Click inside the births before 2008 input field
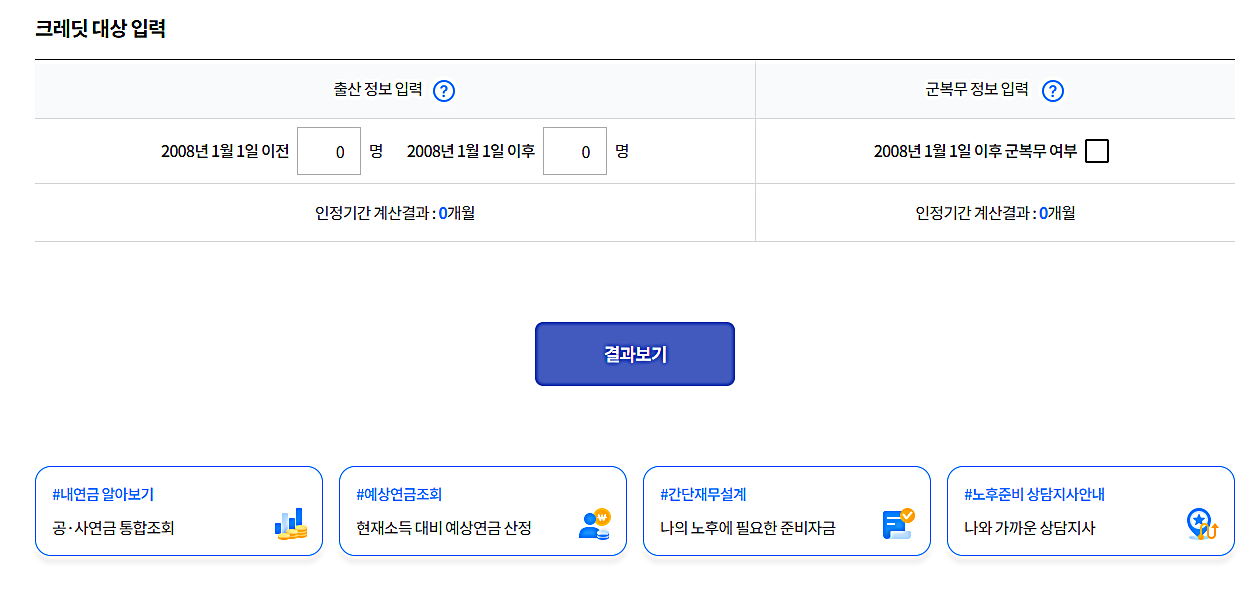 tap(329, 150)
